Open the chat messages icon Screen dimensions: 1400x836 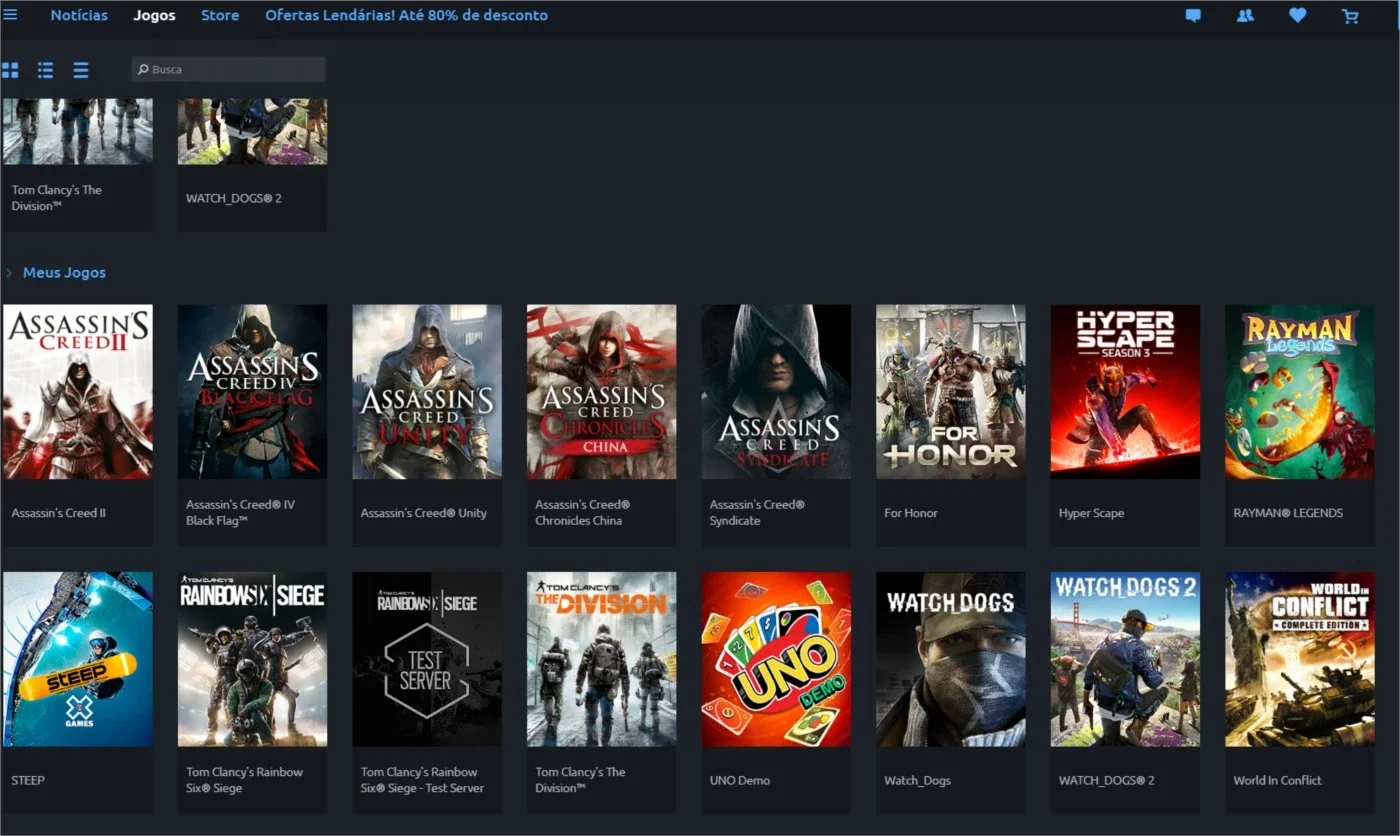(1193, 15)
